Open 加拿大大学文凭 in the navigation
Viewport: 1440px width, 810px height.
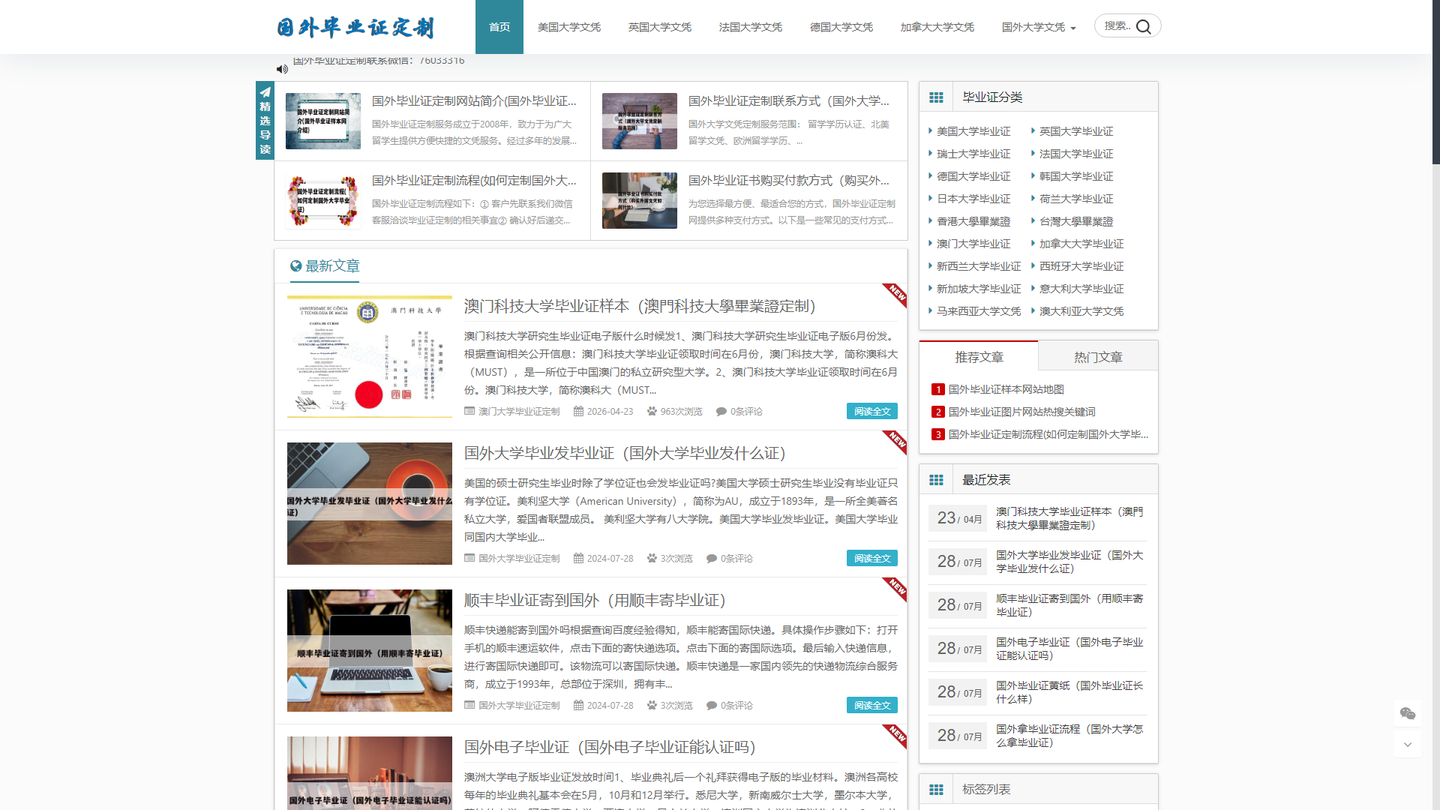coord(937,27)
